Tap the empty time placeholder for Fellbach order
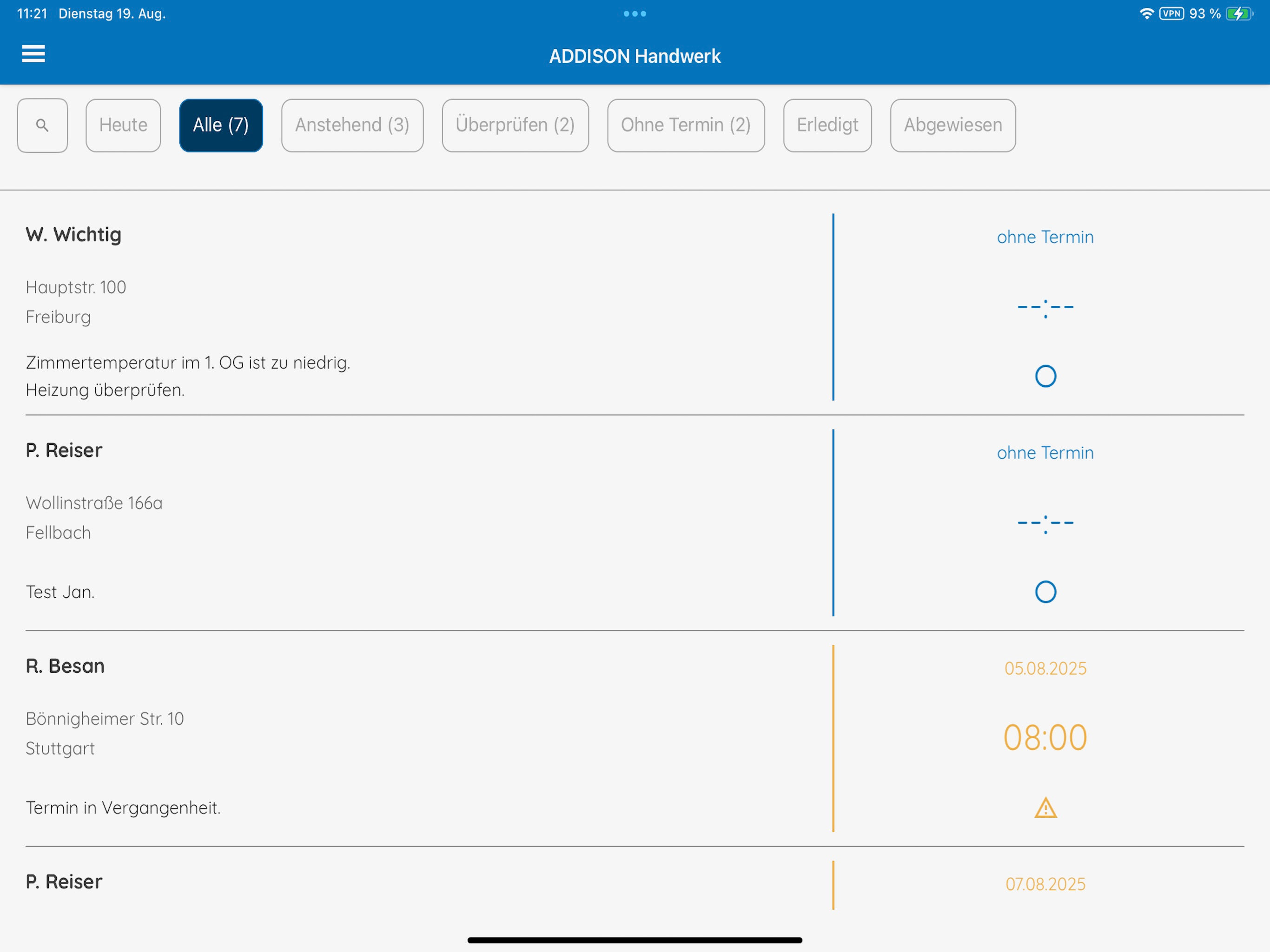 pos(1045,524)
